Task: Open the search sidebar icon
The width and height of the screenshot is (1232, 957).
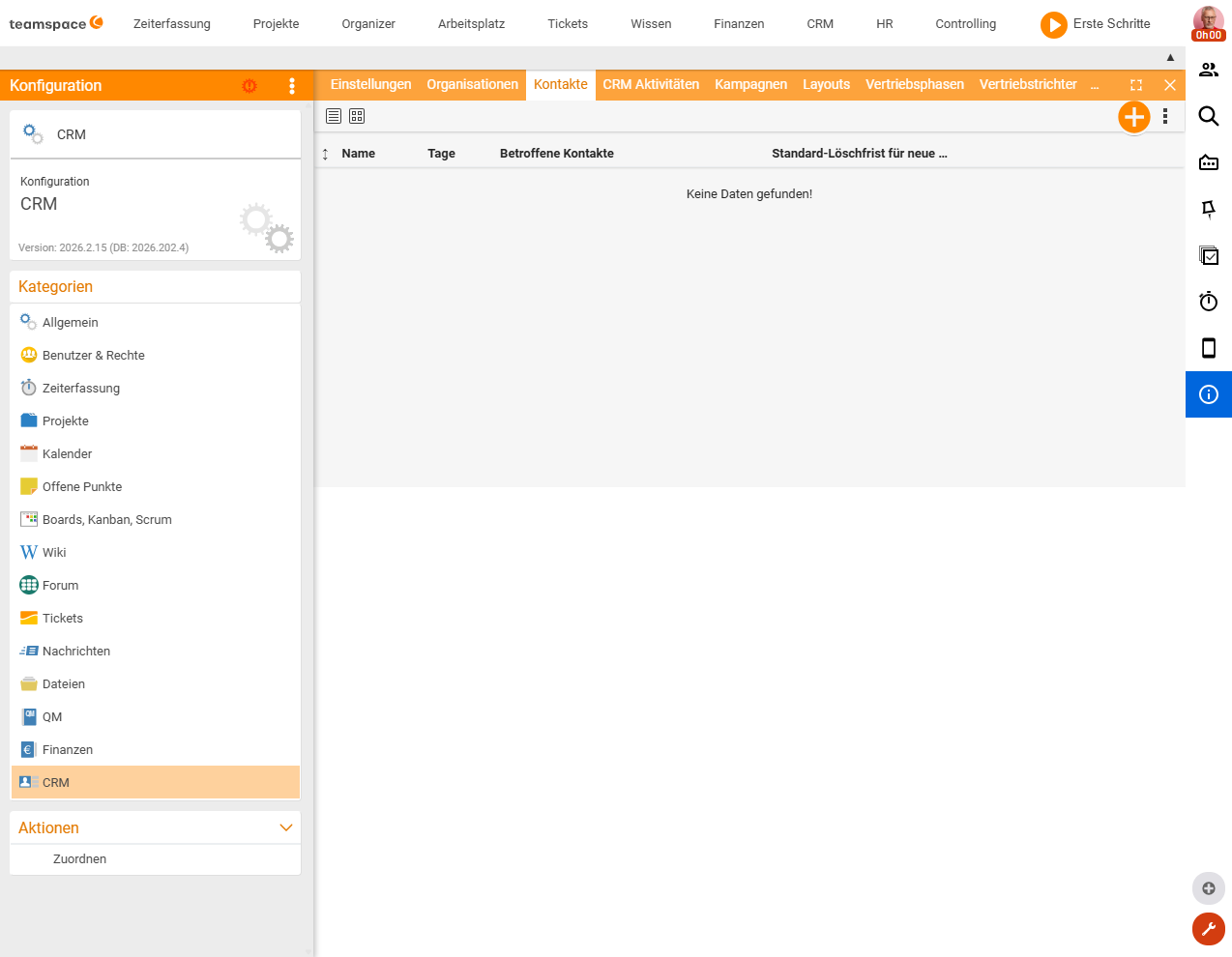Action: pos(1209,116)
